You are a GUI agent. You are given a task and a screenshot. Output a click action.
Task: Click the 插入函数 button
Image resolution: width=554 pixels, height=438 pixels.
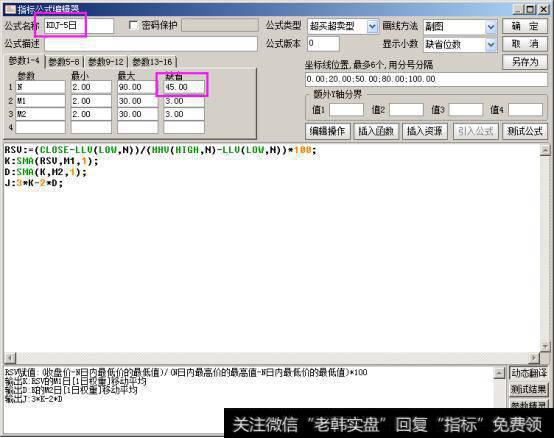point(376,131)
